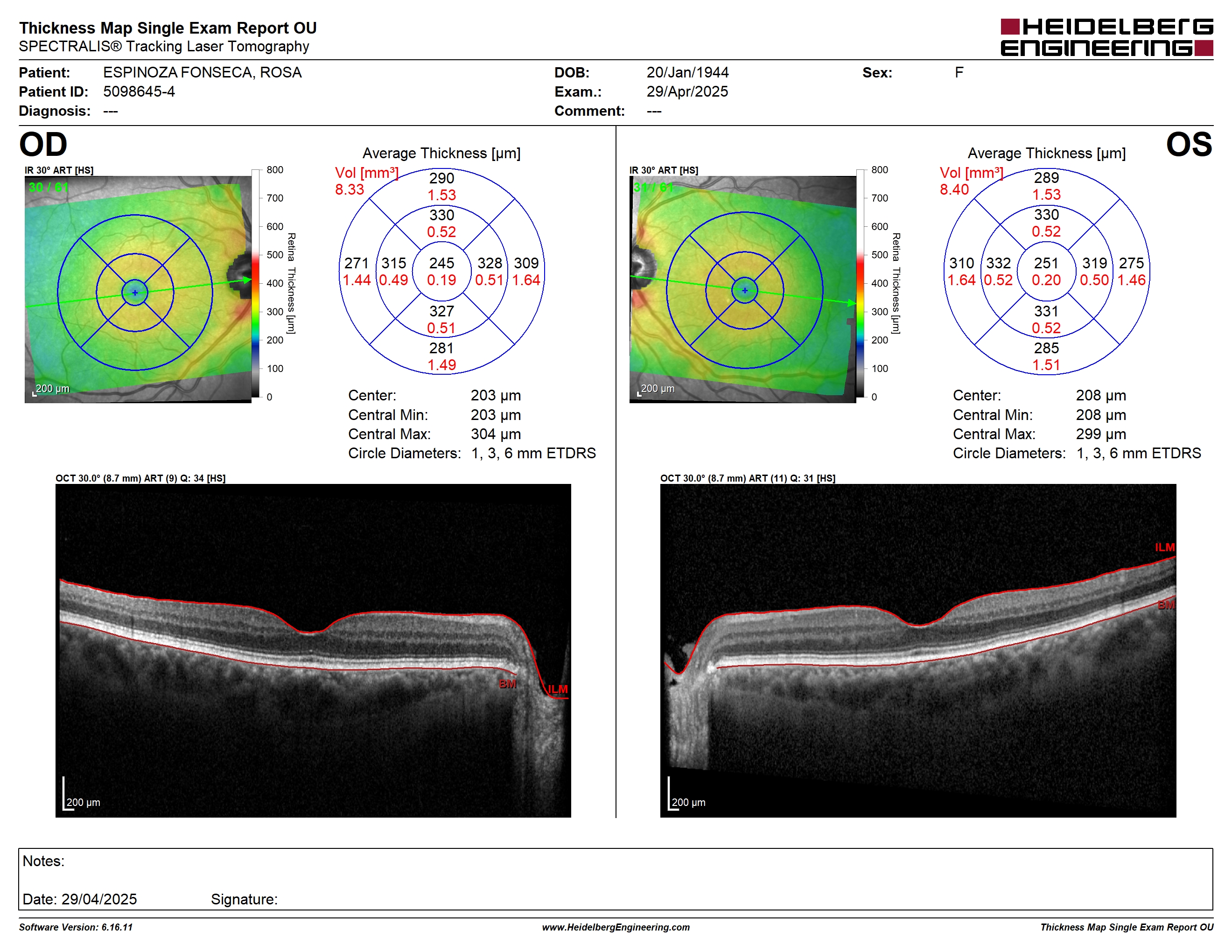Click OD outer superior value 290
The height and width of the screenshot is (952, 1232).
coord(441,178)
